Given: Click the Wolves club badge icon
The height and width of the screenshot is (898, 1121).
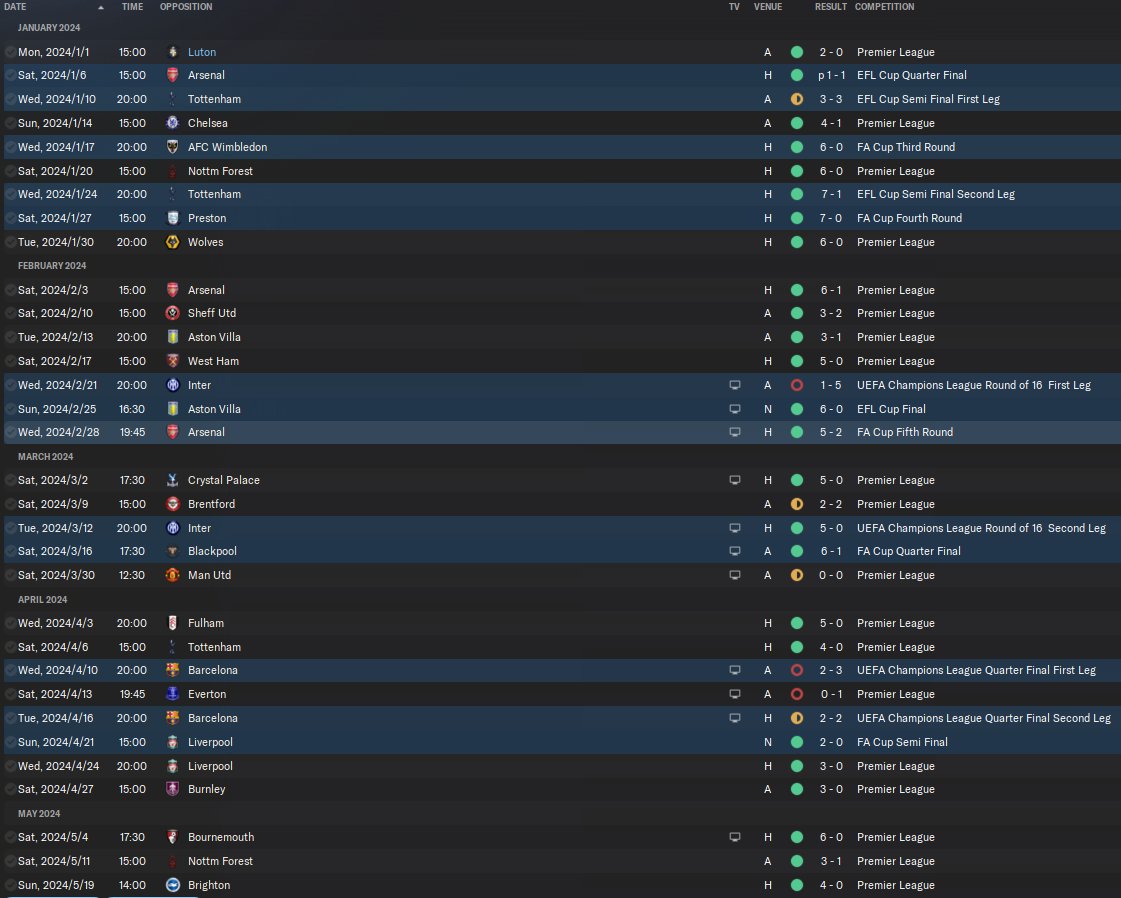Looking at the screenshot, I should 172,242.
